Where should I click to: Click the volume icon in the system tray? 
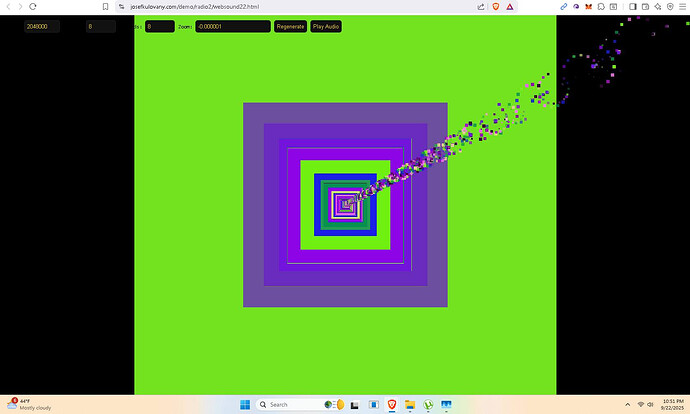click(651, 404)
